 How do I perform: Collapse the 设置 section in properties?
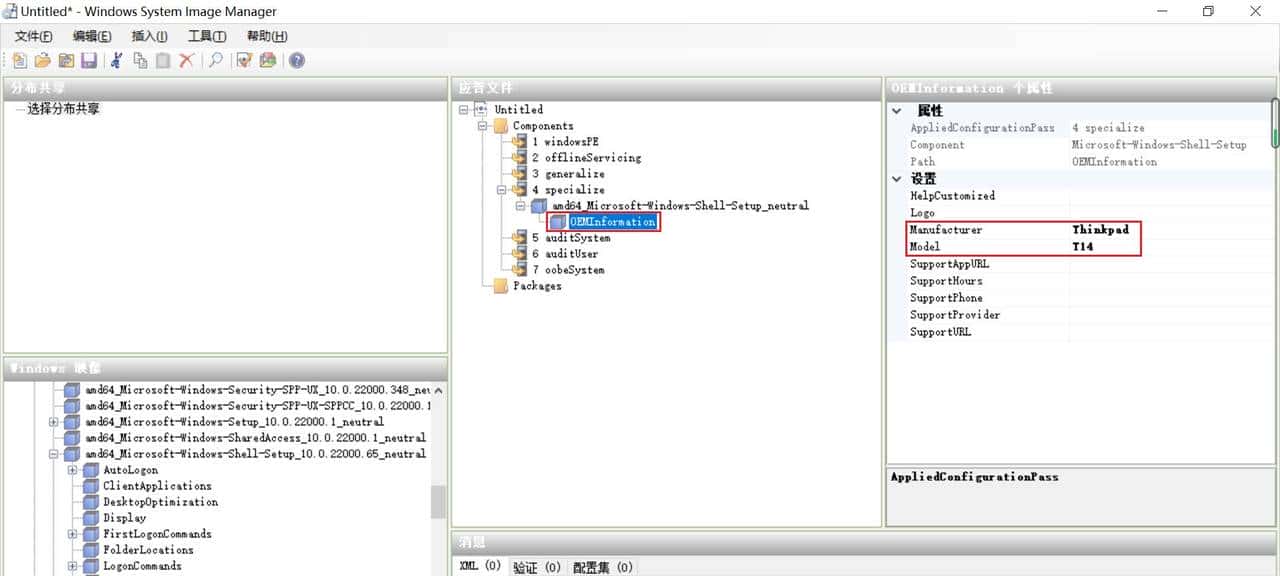[897, 179]
